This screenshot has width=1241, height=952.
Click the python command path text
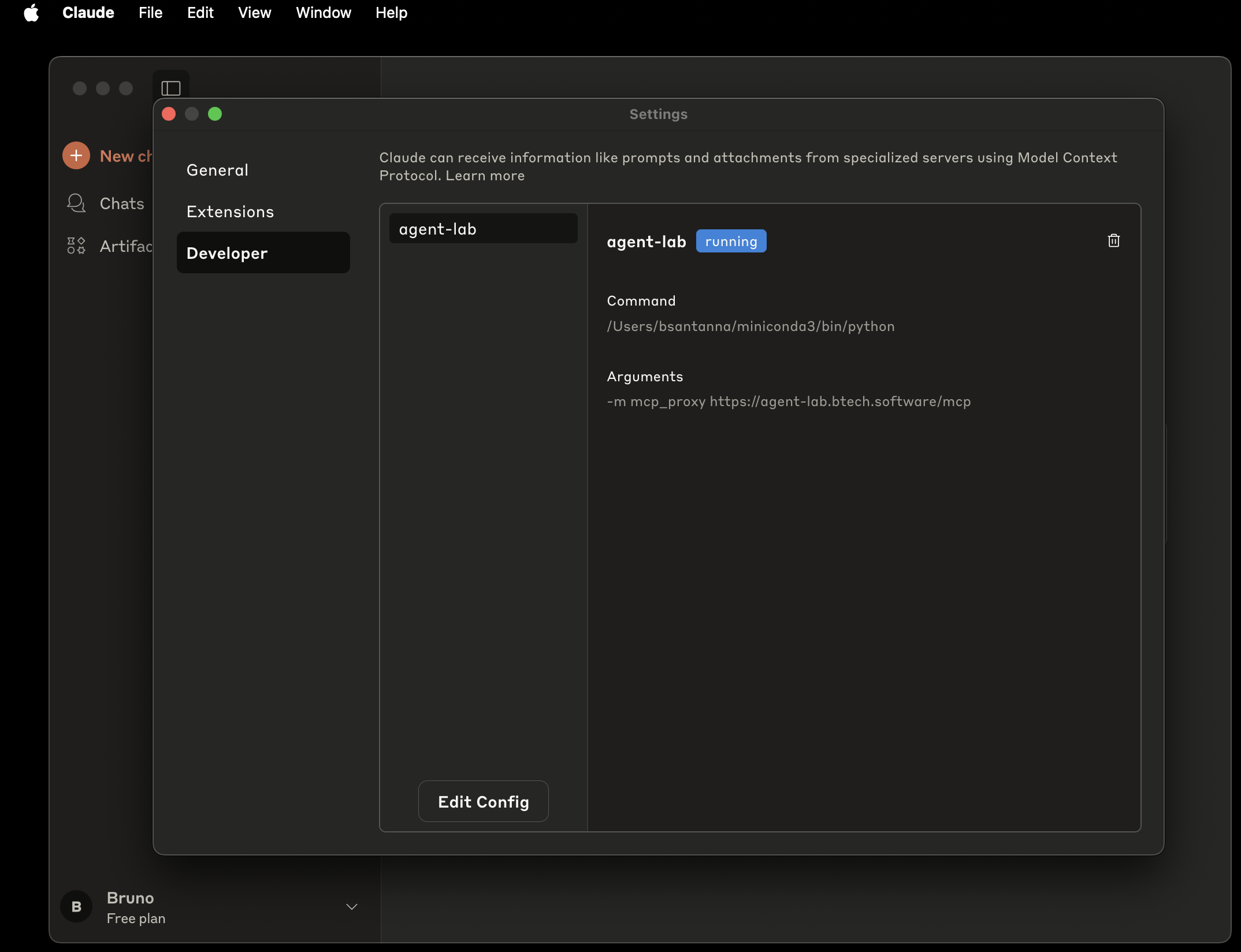click(x=750, y=326)
